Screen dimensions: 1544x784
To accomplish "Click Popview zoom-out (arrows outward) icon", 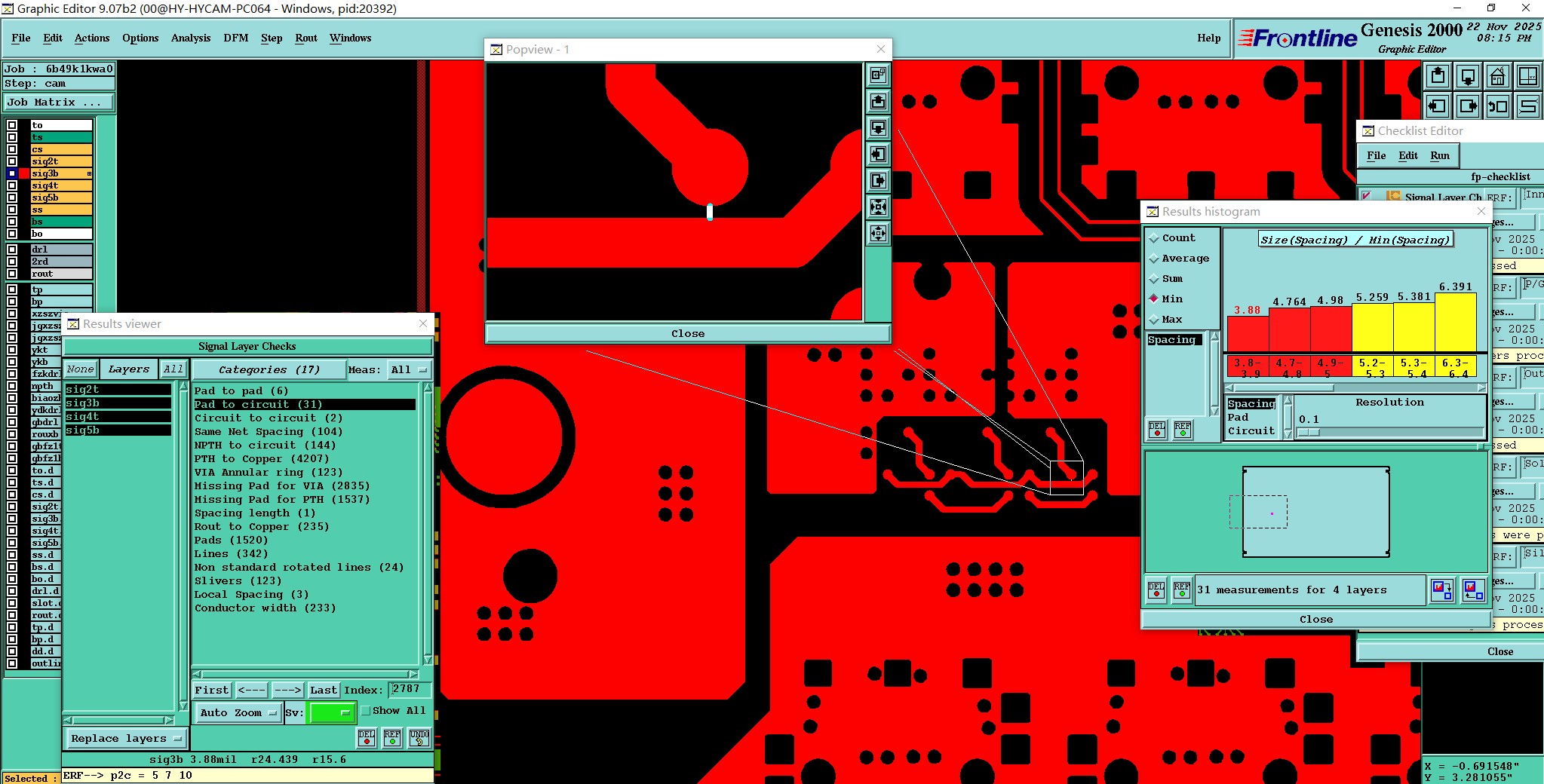I will [878, 233].
